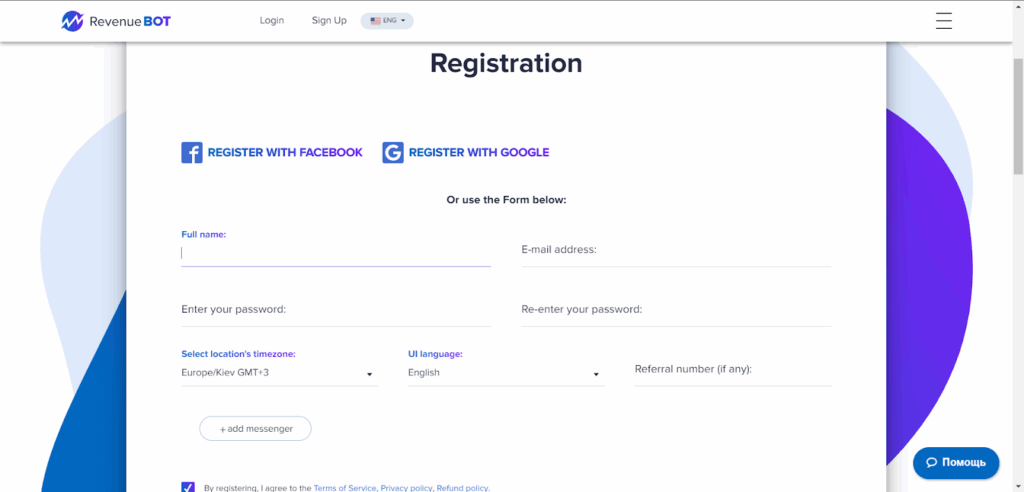Image resolution: width=1024 pixels, height=492 pixels.
Task: Click the RevenueBOT logo icon
Action: [72, 21]
